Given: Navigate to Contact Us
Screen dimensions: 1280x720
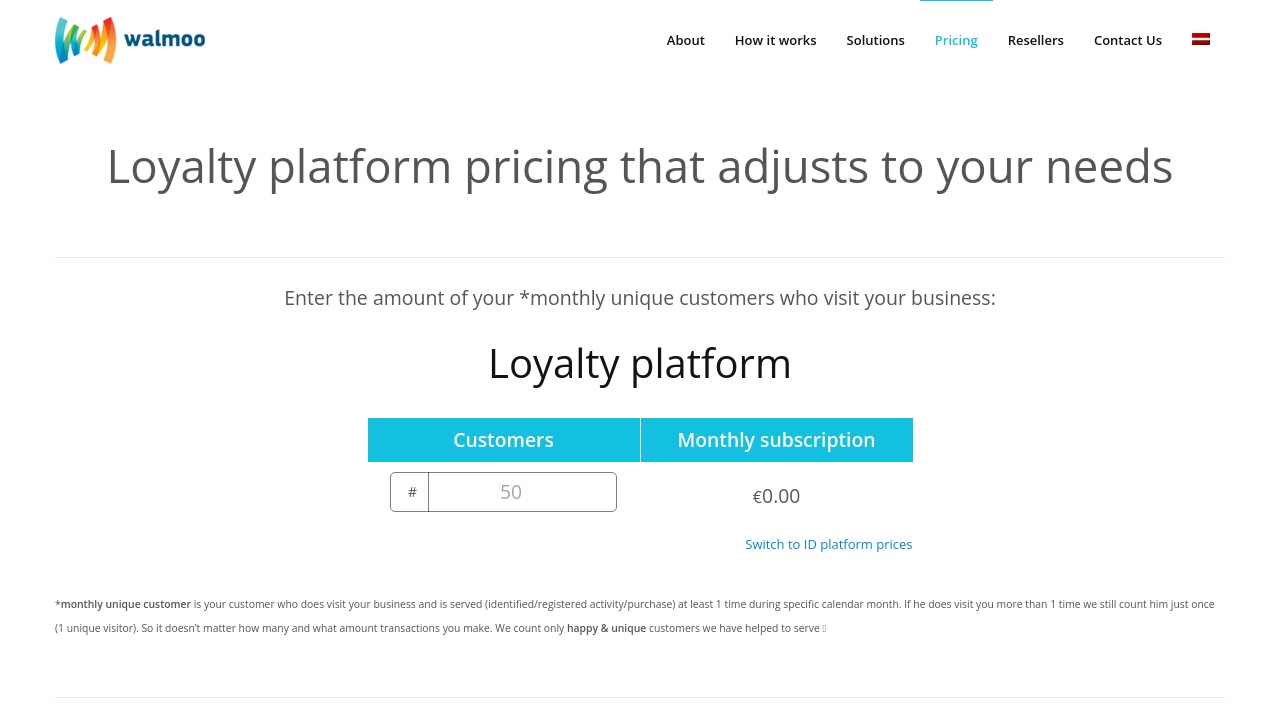Looking at the screenshot, I should pos(1127,40).
